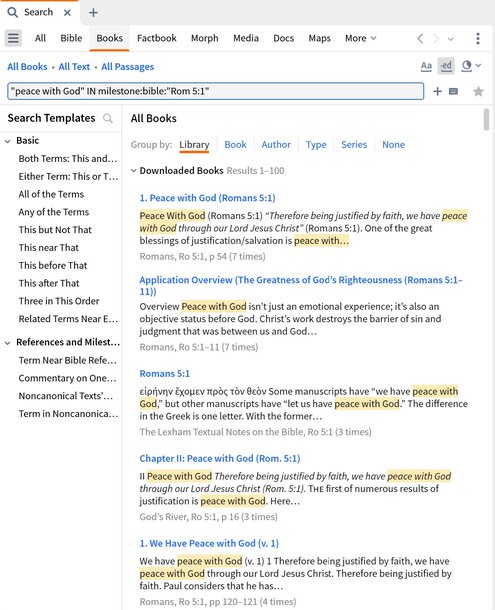Collapse the Downloaded Books results group

[133, 170]
